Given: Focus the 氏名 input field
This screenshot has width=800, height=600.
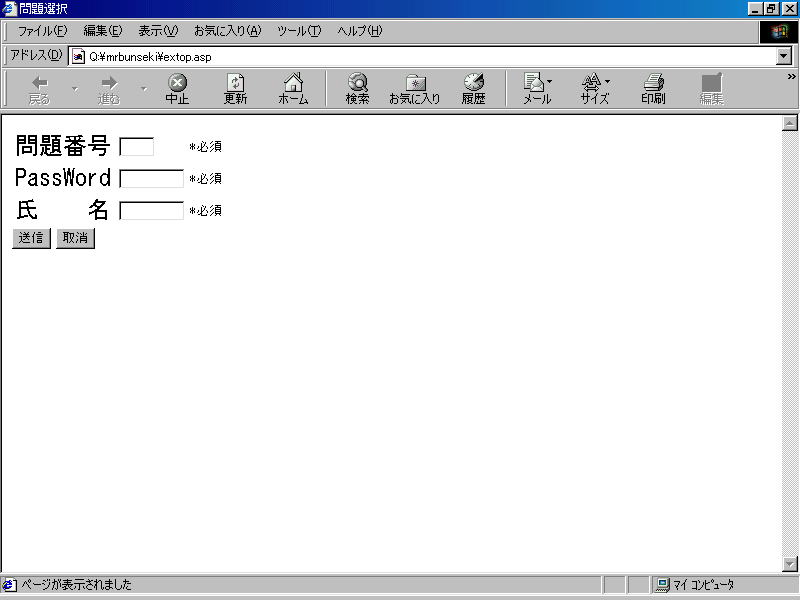Looking at the screenshot, I should pyautogui.click(x=152, y=211).
